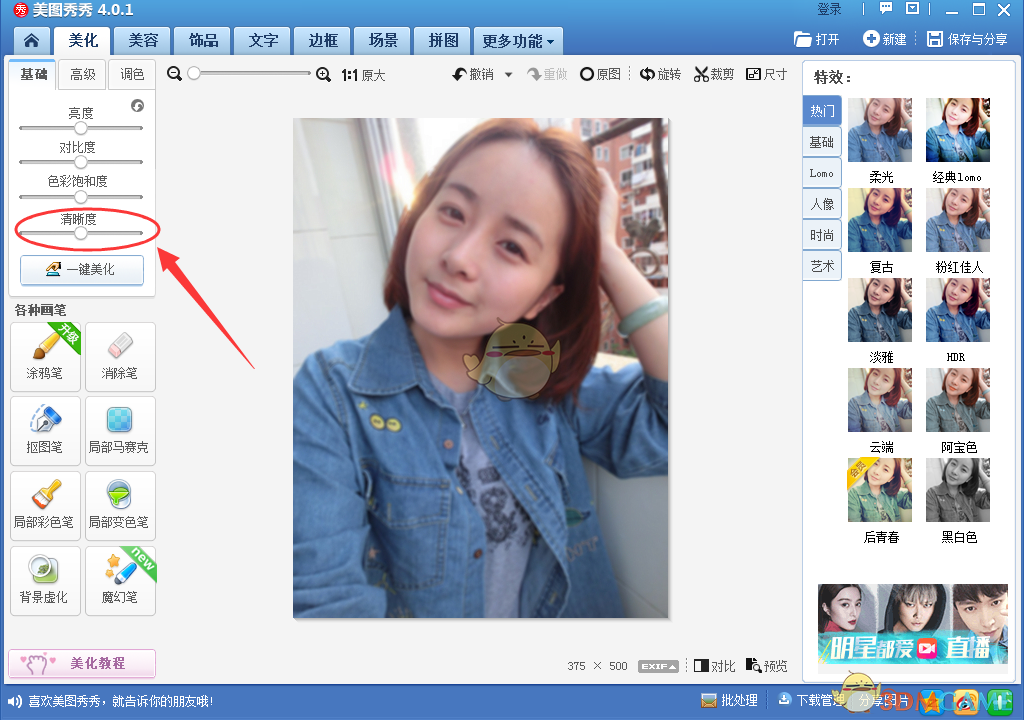Open the 撤销 undo dropdown arrow
Image resolution: width=1024 pixels, height=720 pixels.
coord(508,73)
